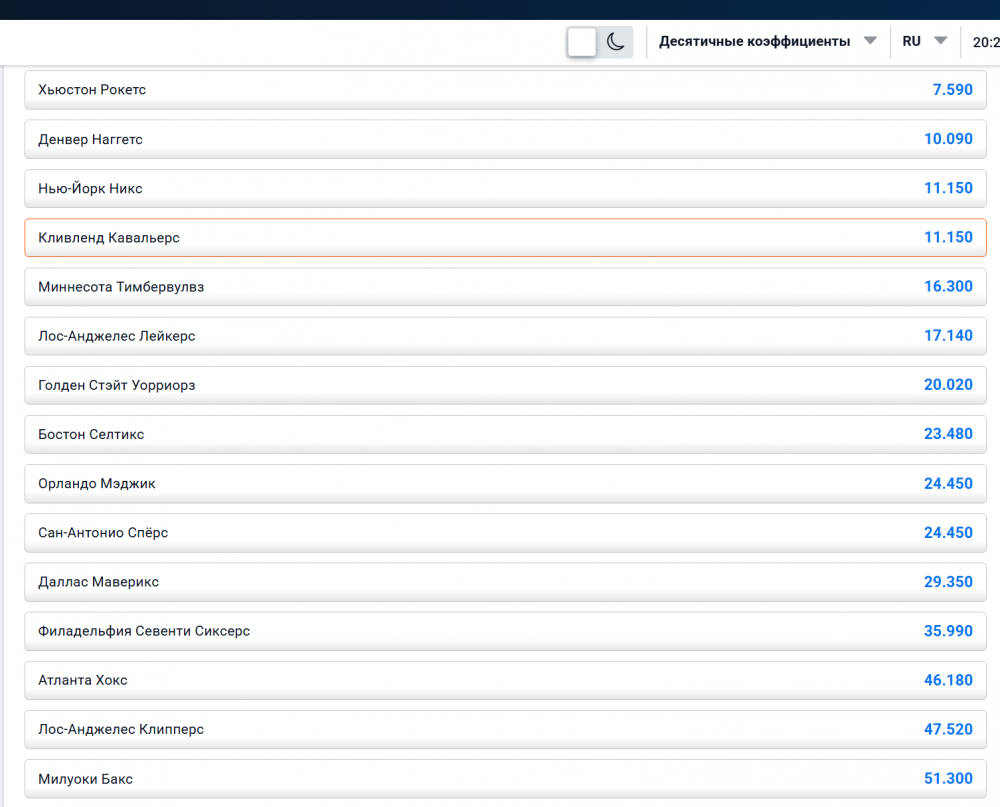Click the clock time in the header
1000x807 pixels.
pos(985,42)
